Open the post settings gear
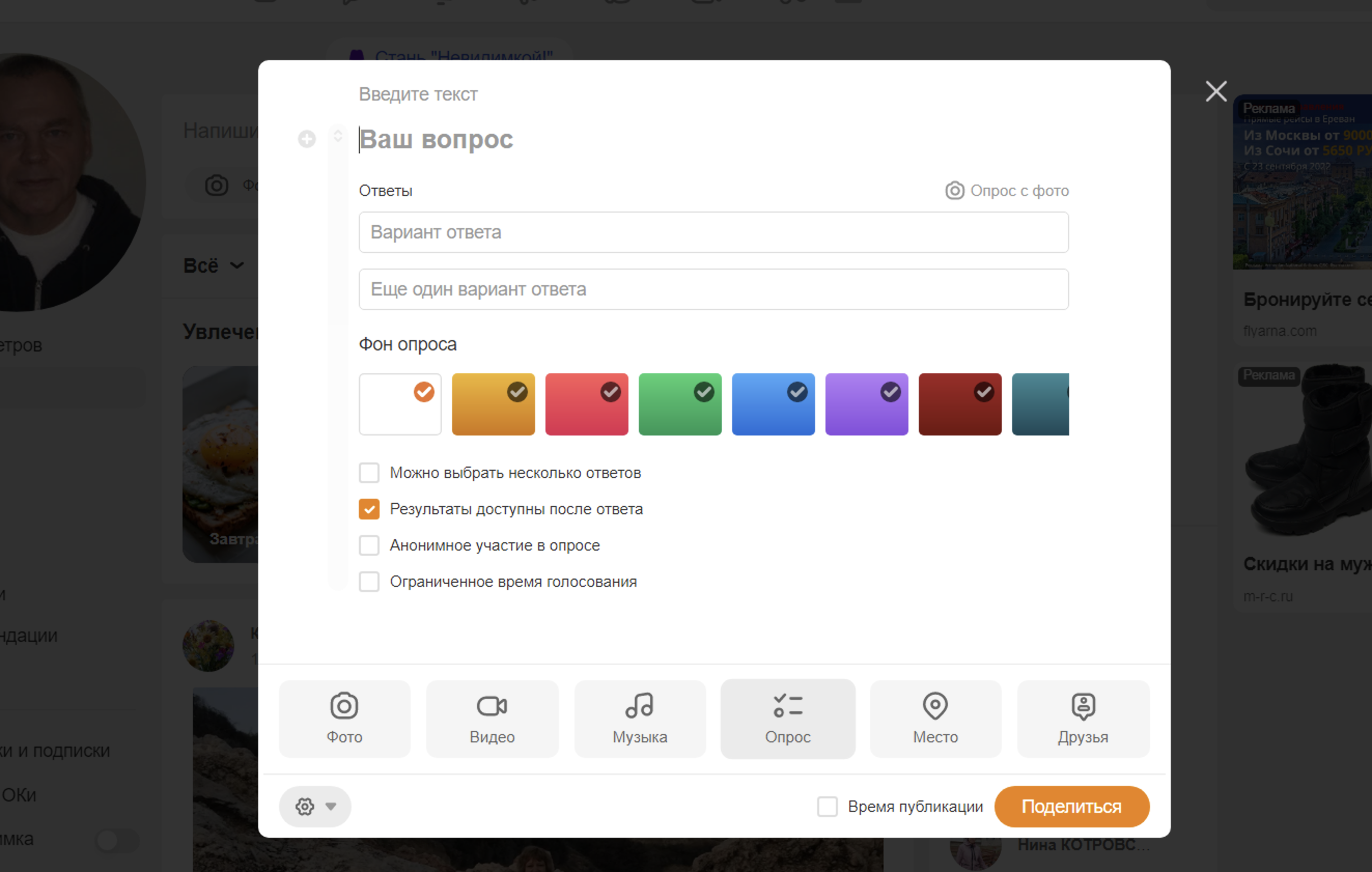Screen dimensions: 1372x872 pos(305,806)
